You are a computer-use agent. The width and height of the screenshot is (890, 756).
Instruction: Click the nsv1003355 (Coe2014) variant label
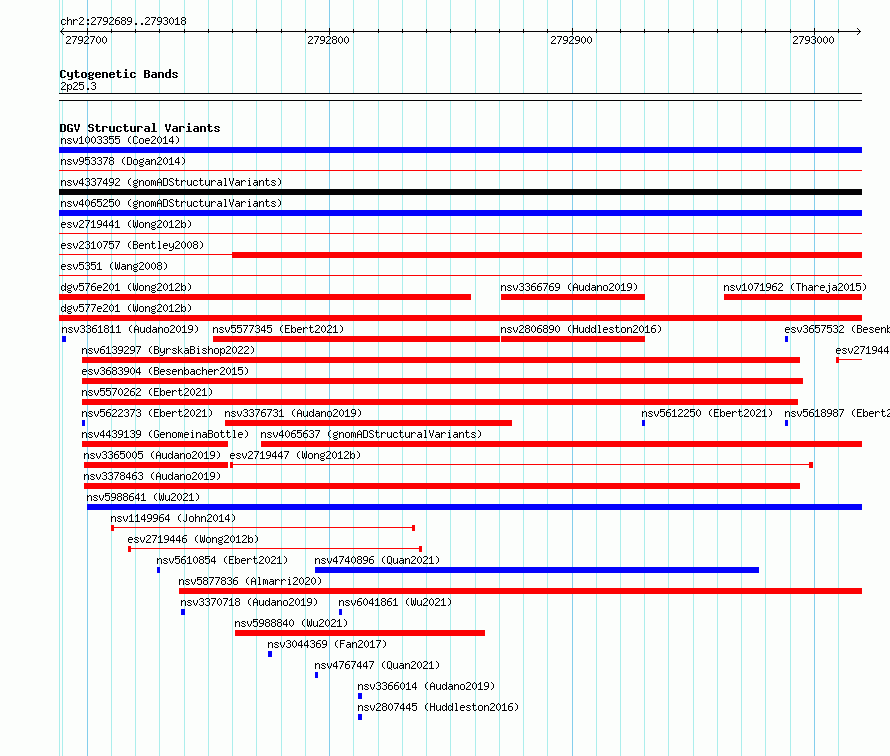pos(120,140)
